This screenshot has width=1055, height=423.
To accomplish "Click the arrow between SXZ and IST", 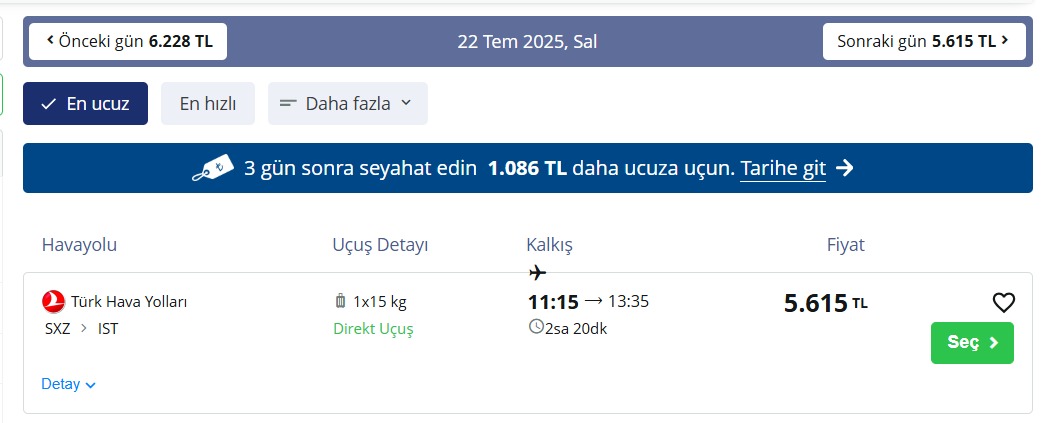I will click(84, 329).
